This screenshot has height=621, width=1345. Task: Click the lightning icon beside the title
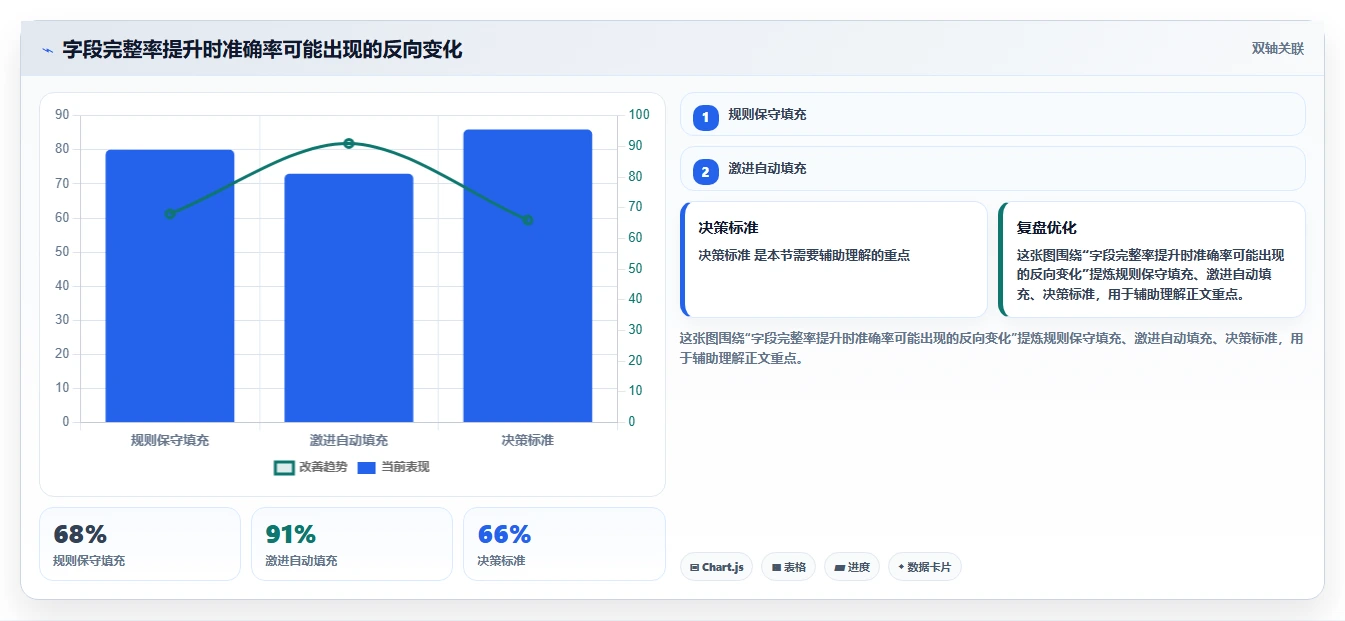(47, 49)
